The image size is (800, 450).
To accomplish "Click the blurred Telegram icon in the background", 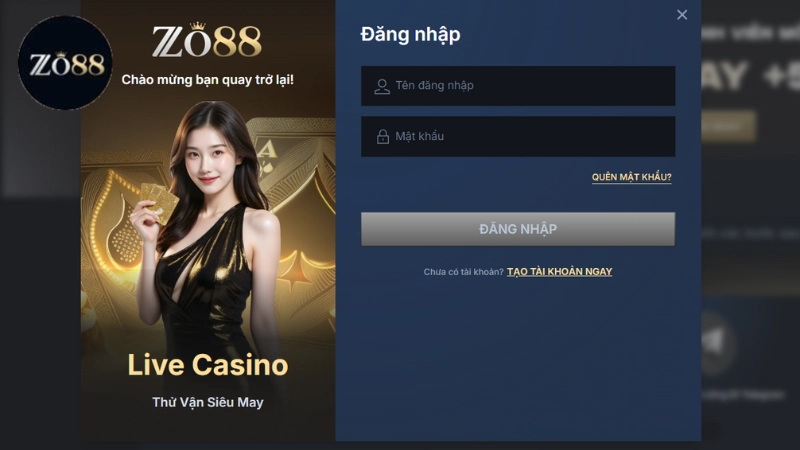I will (x=715, y=343).
